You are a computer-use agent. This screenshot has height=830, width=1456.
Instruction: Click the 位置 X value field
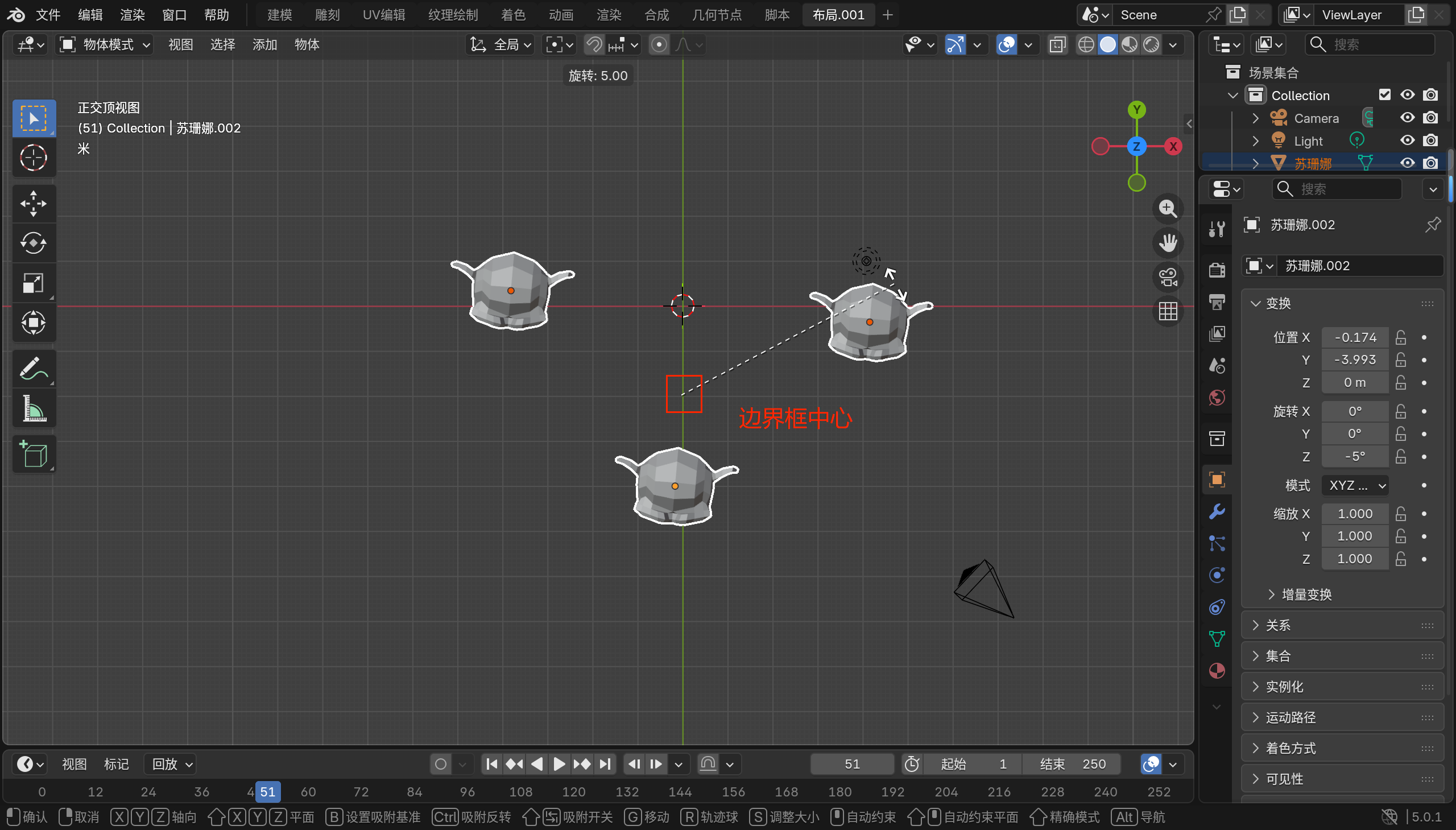tap(1355, 337)
